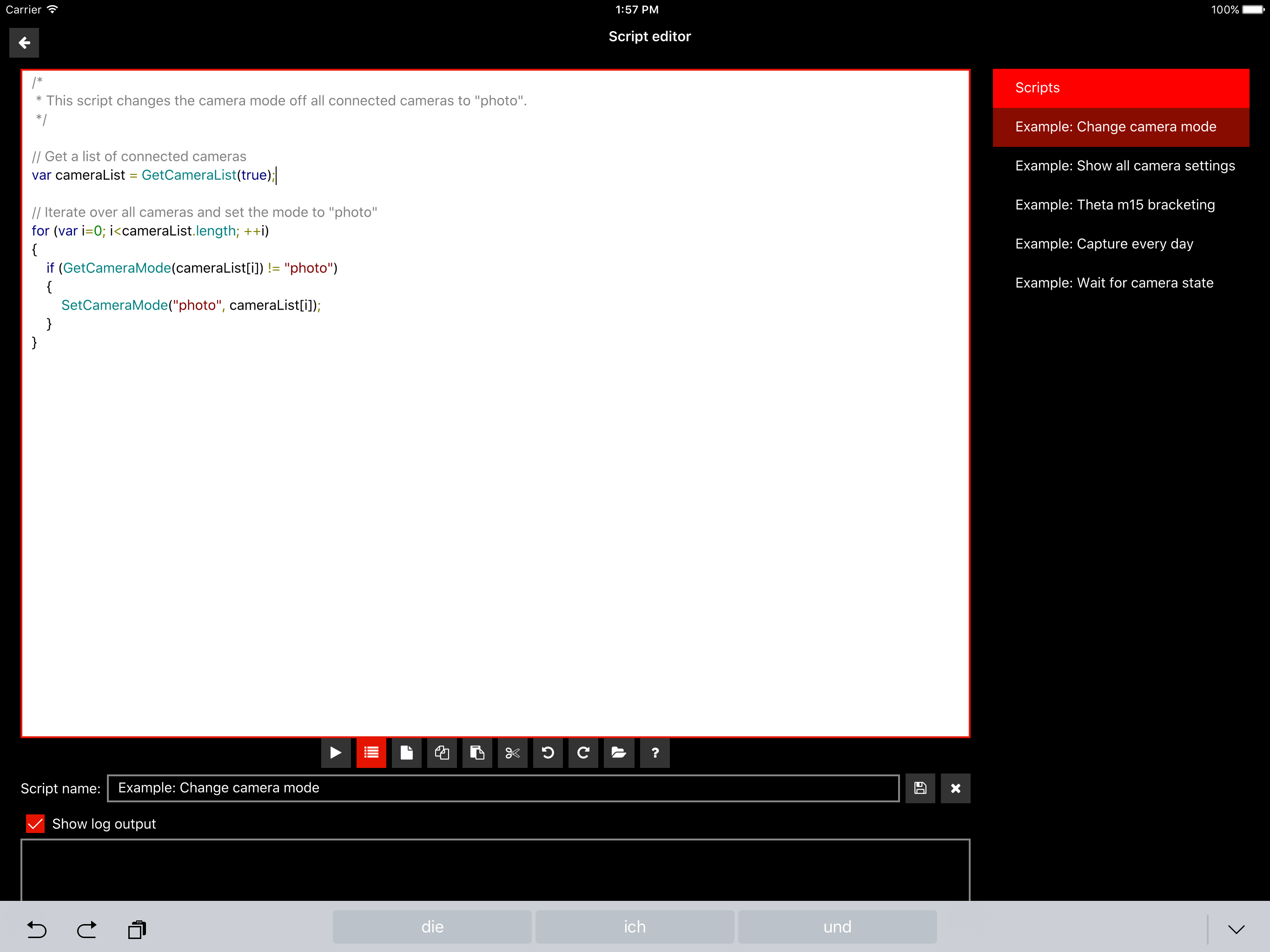
Task: Select Example: Show all camera settings
Action: (1124, 166)
